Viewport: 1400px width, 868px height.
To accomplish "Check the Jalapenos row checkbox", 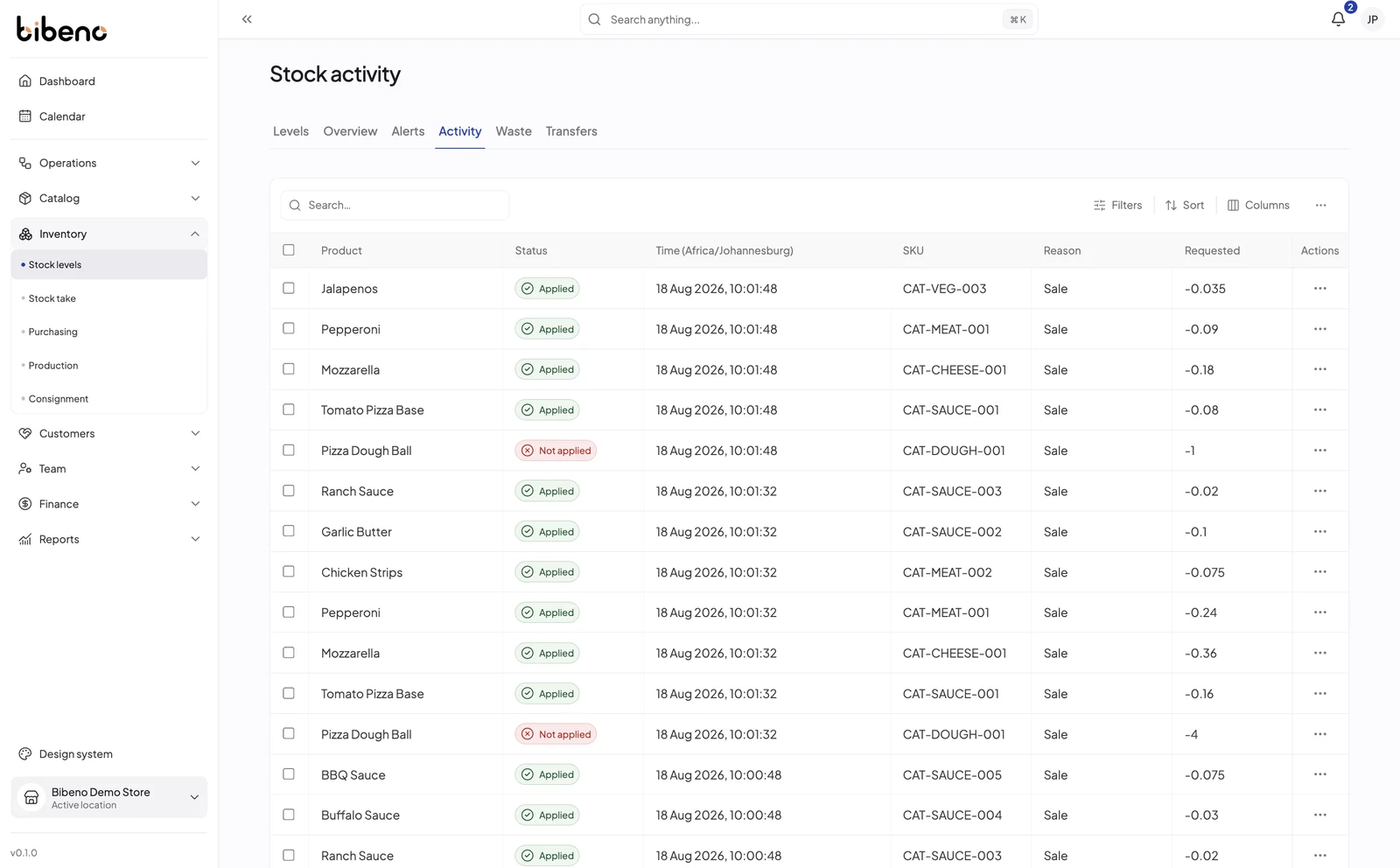I will tap(289, 288).
